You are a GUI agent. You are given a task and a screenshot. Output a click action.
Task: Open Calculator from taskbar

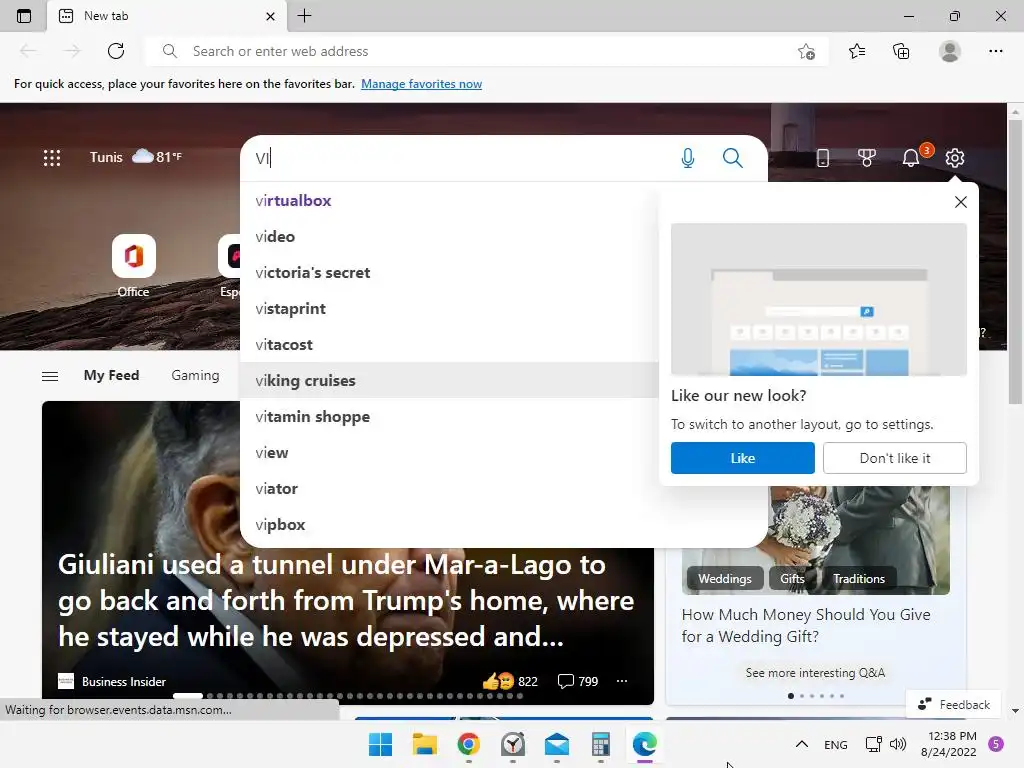601,744
